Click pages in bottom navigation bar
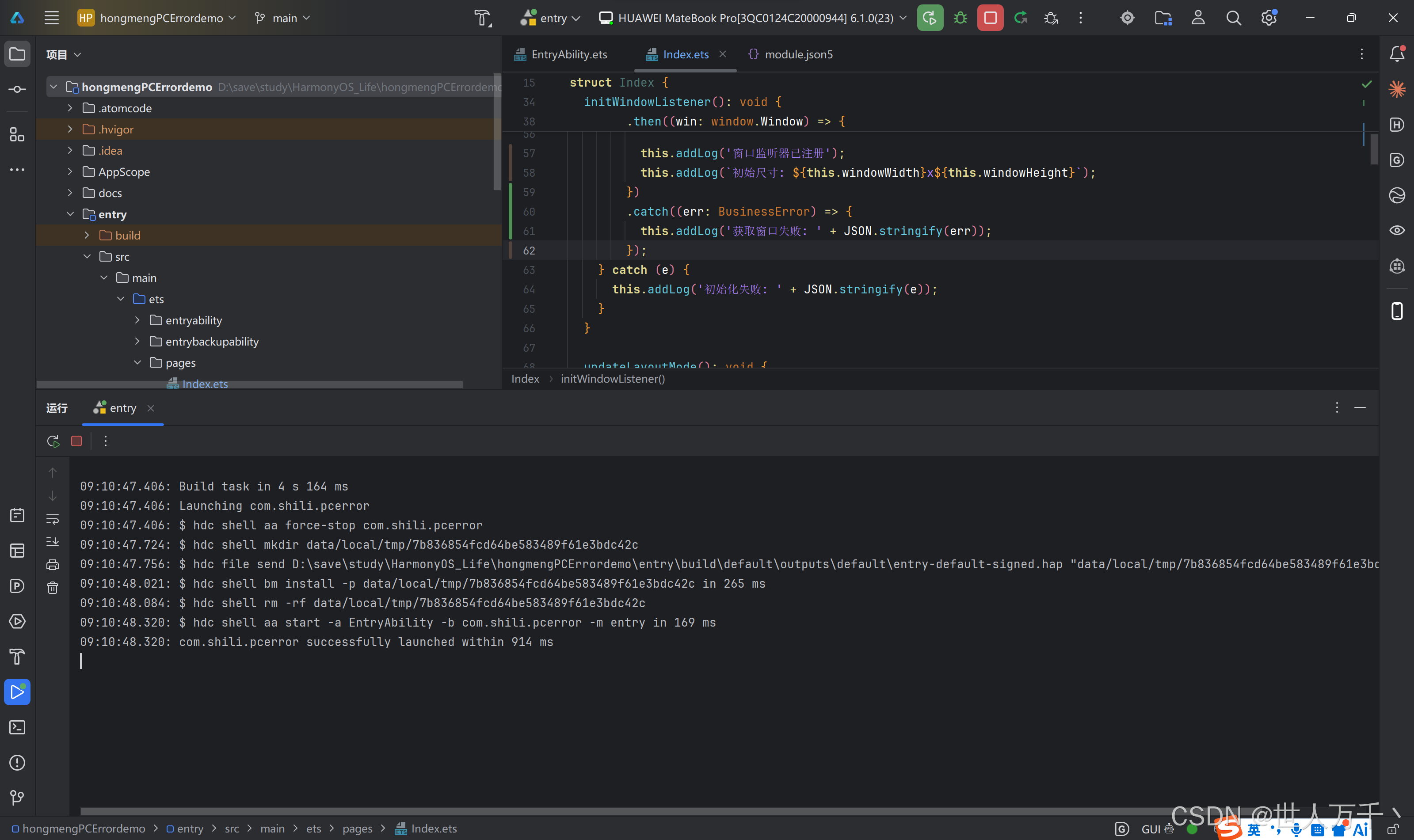The width and height of the screenshot is (1414, 840). [357, 829]
